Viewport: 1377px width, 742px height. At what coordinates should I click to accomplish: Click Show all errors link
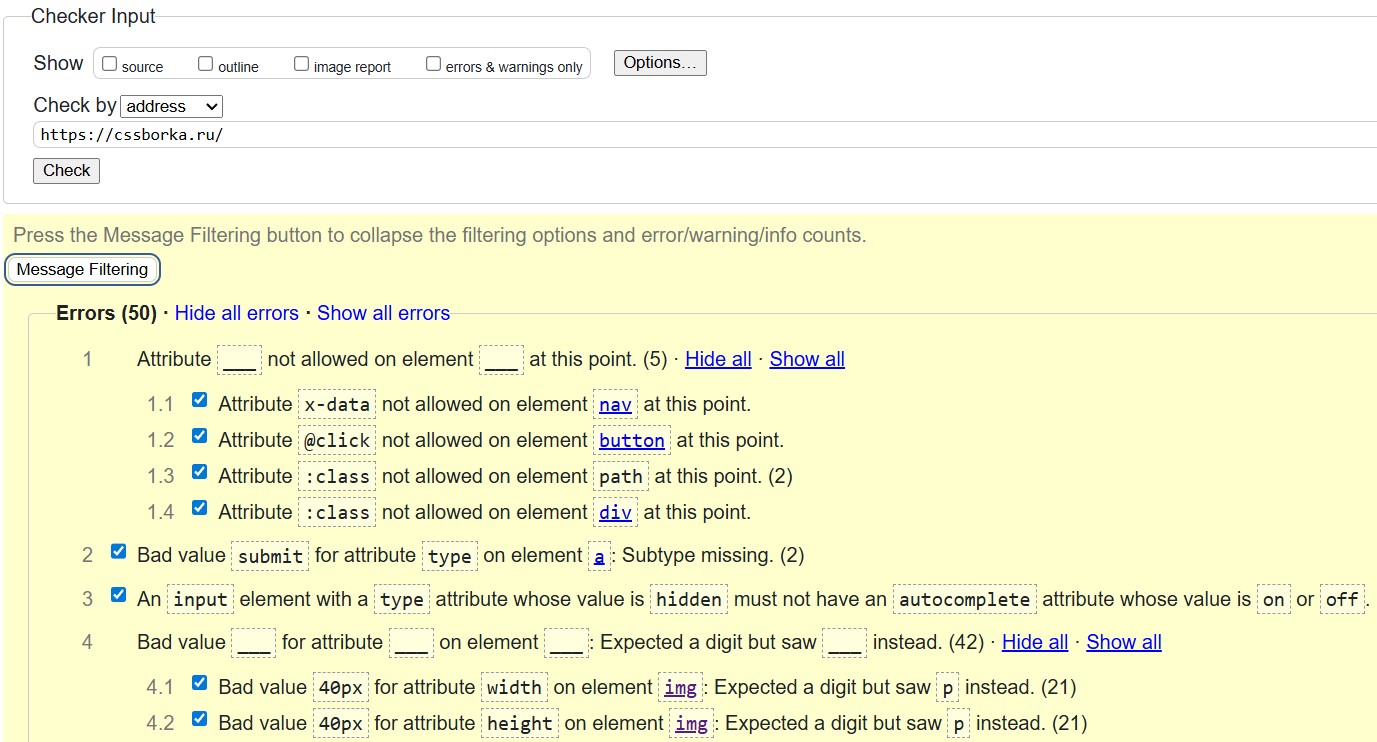click(x=383, y=313)
